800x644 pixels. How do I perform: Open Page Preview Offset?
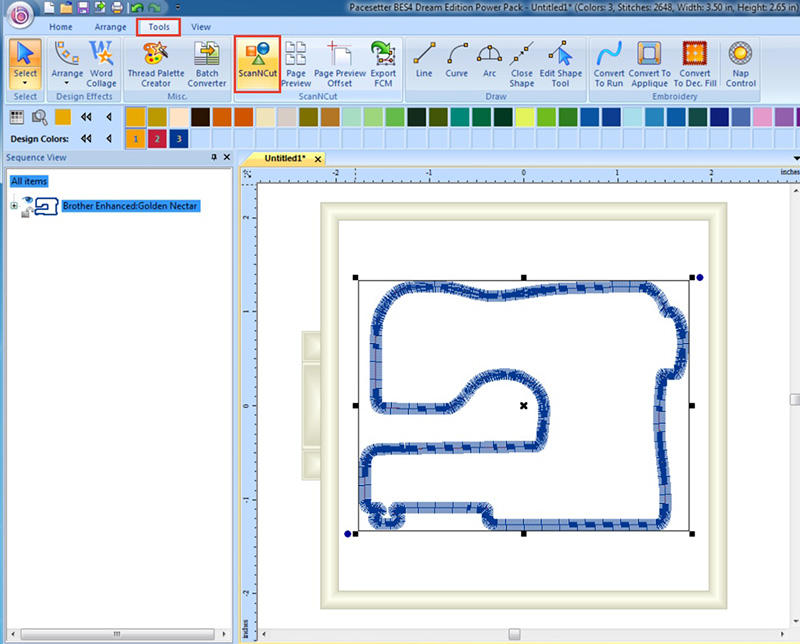point(340,64)
